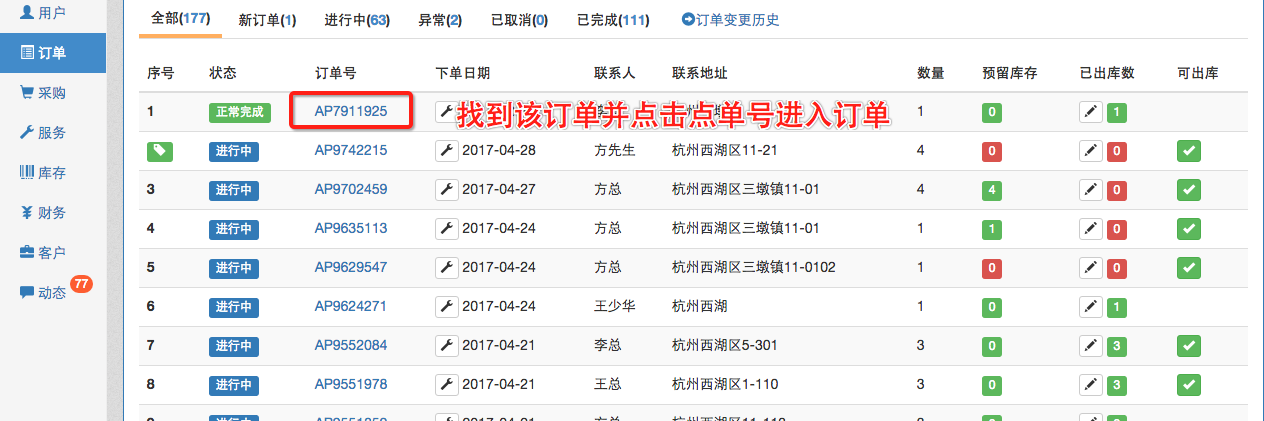Viewport: 1264px width, 421px height.
Task: Open order AP9624271
Action: tap(351, 306)
